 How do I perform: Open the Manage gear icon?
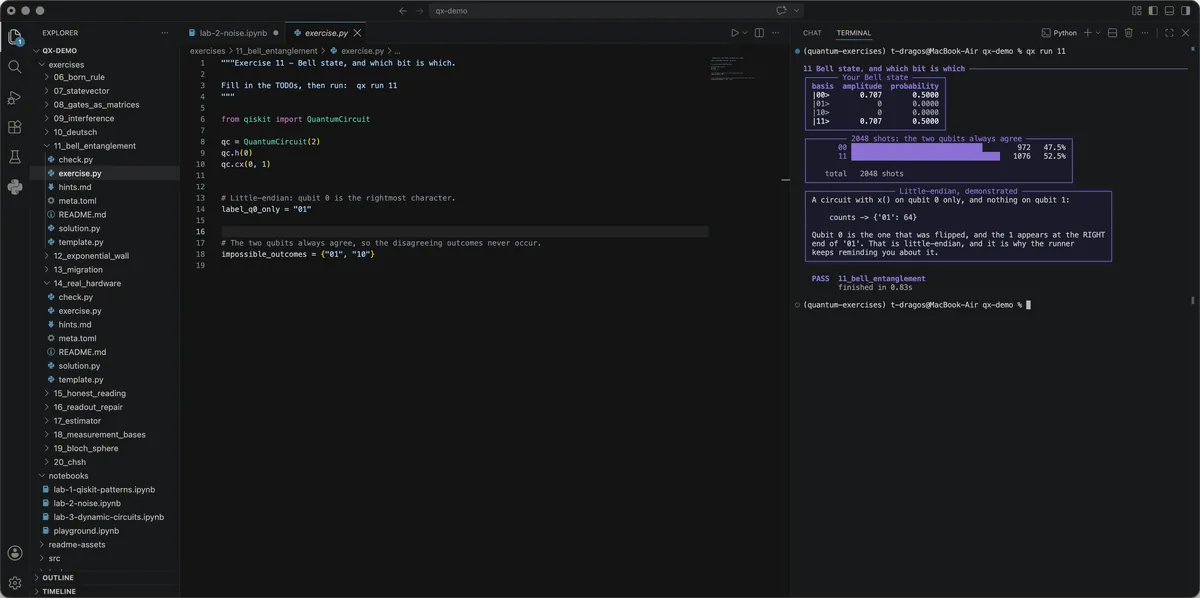pos(15,582)
